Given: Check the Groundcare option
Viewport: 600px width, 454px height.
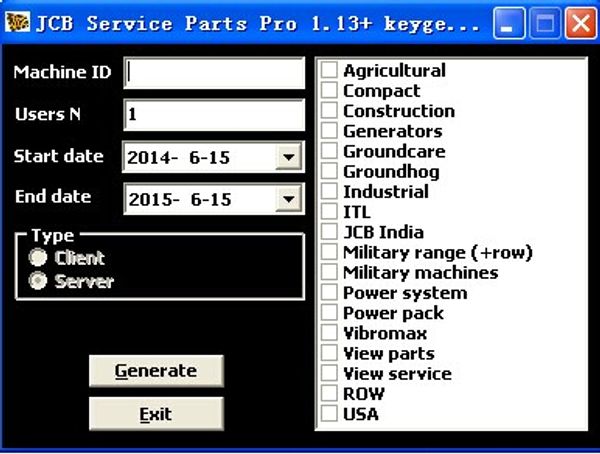Looking at the screenshot, I should 329,151.
